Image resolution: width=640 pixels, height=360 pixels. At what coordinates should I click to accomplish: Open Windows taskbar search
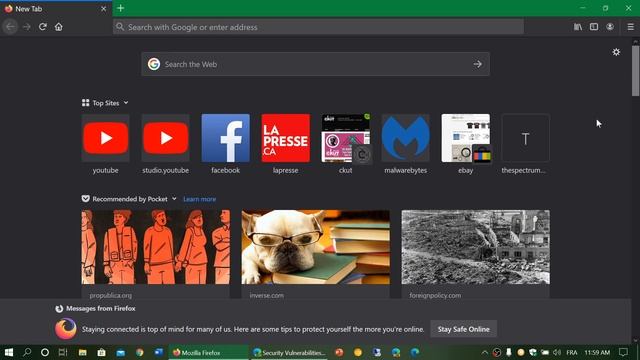click(x=27, y=352)
